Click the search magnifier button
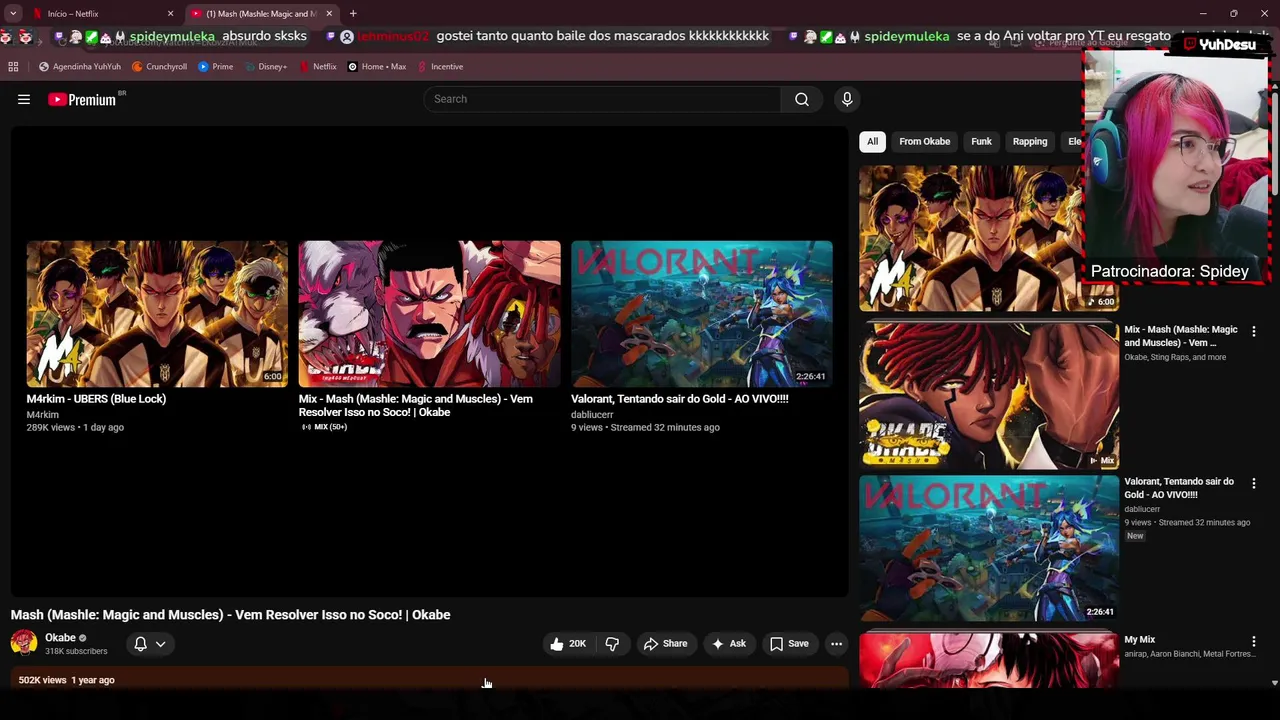1280x720 pixels. 802,99
